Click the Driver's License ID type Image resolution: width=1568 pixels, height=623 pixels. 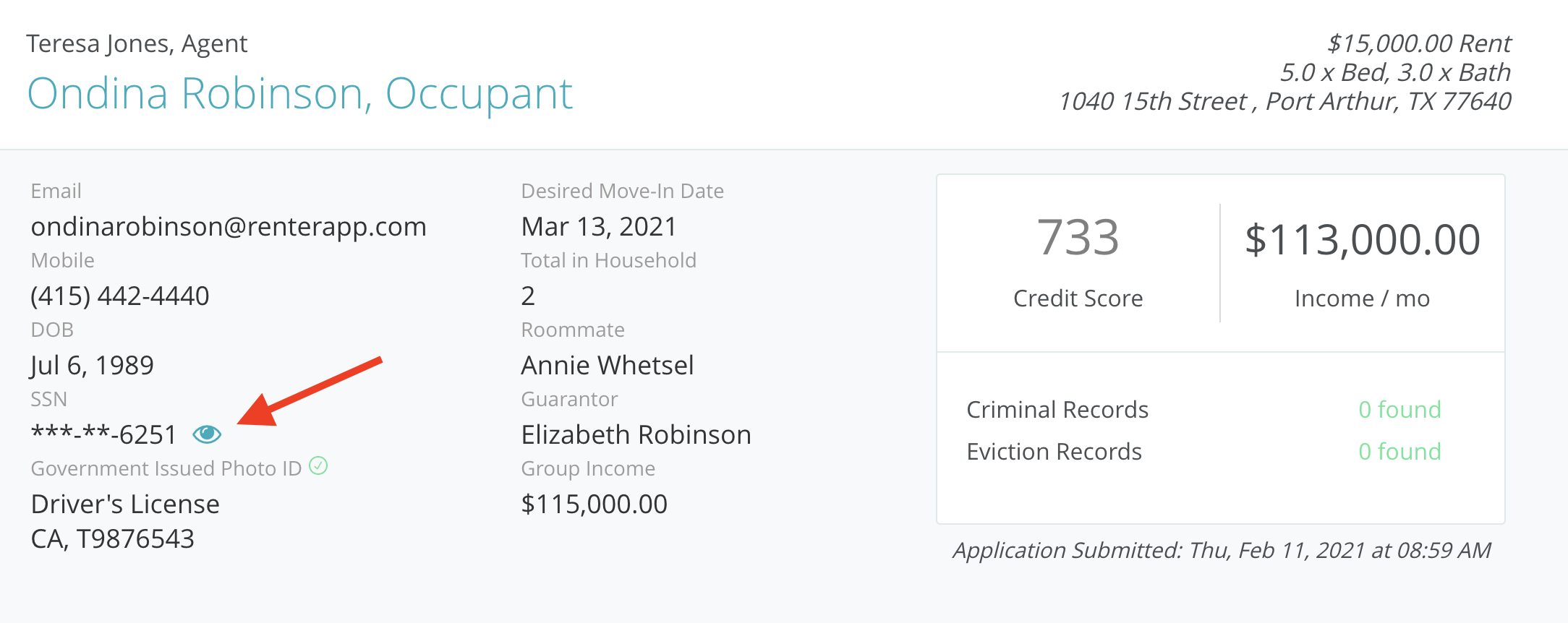click(125, 504)
